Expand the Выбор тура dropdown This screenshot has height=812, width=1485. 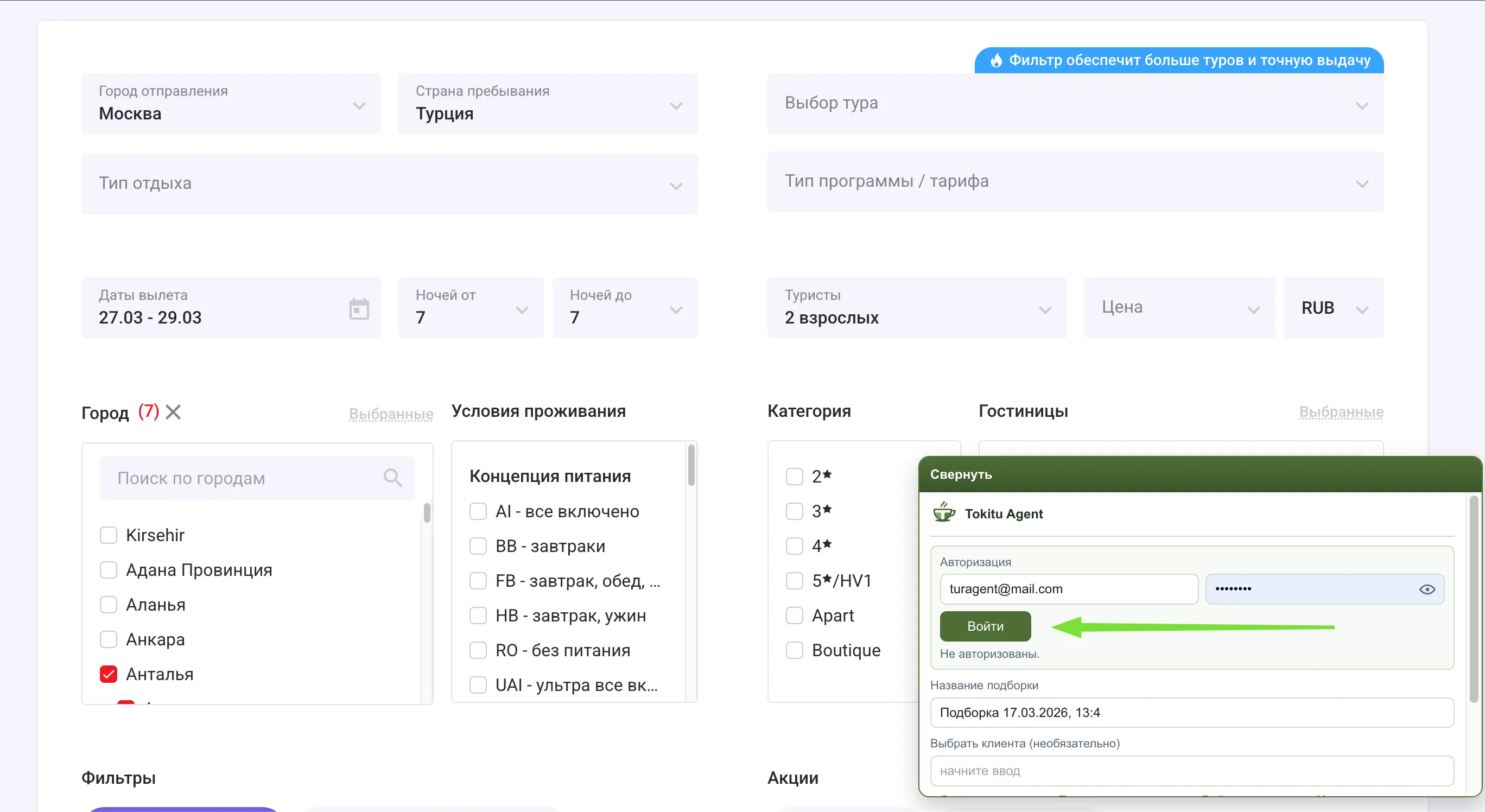pos(1075,104)
